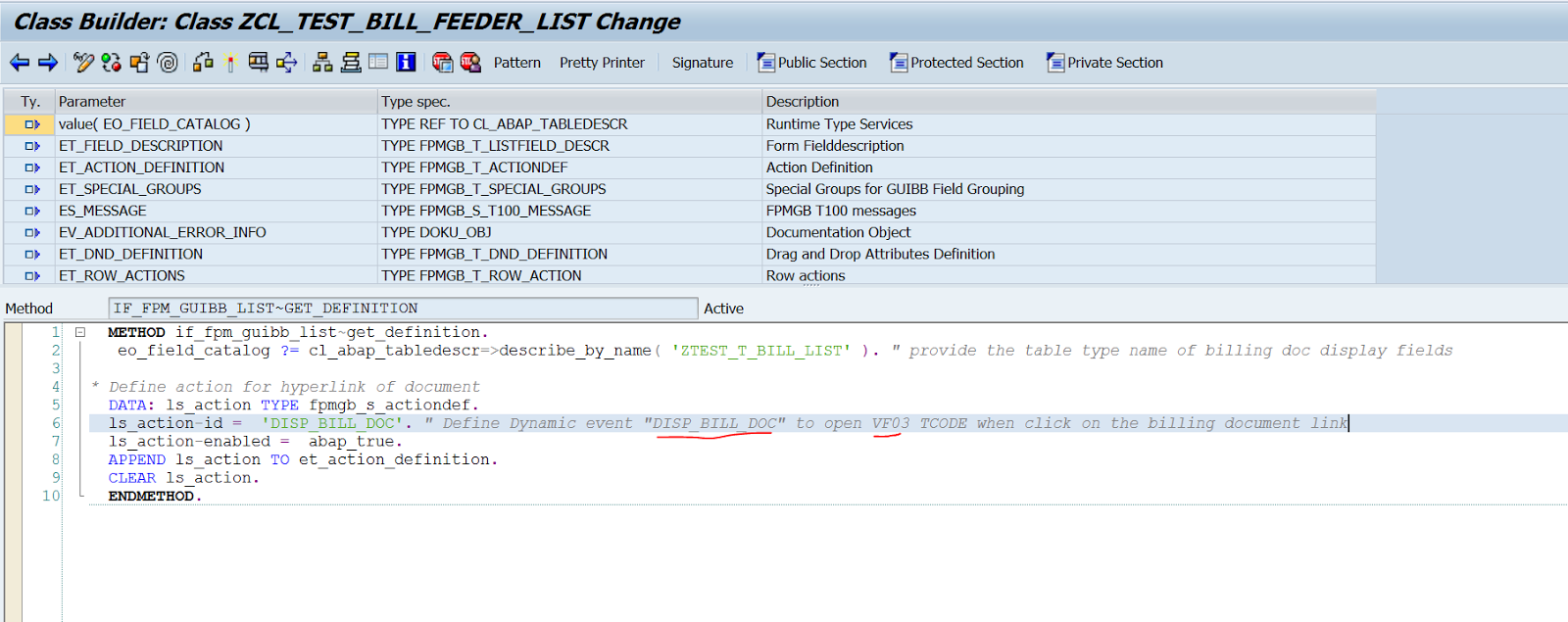Open the method Signature

tap(702, 63)
